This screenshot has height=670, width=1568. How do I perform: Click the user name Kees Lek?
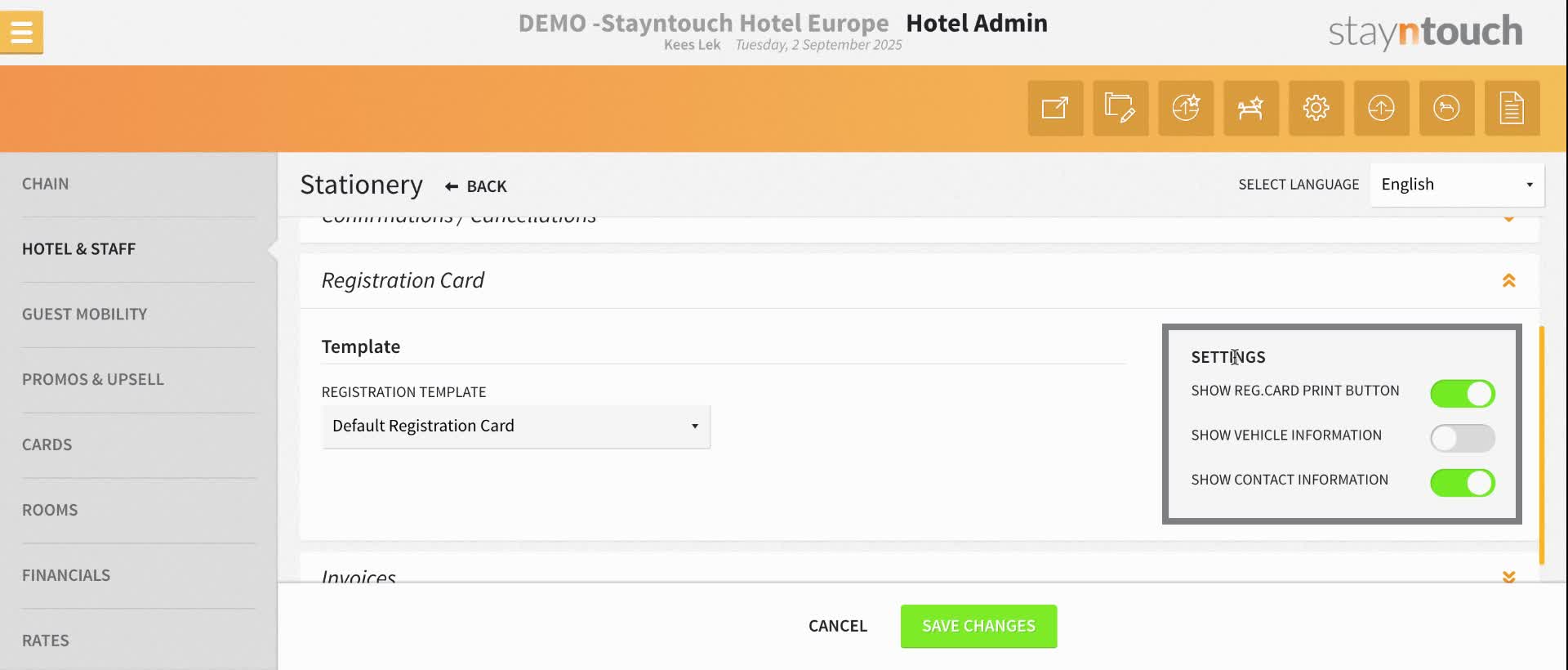pos(692,45)
